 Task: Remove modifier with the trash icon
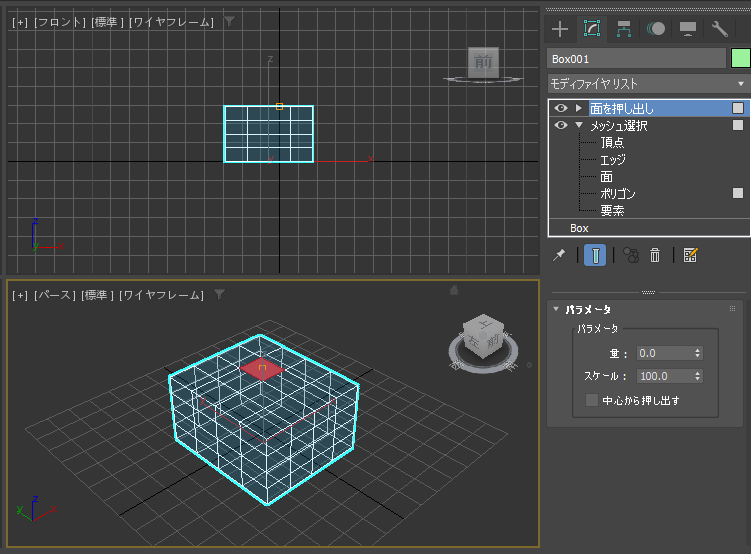[655, 255]
